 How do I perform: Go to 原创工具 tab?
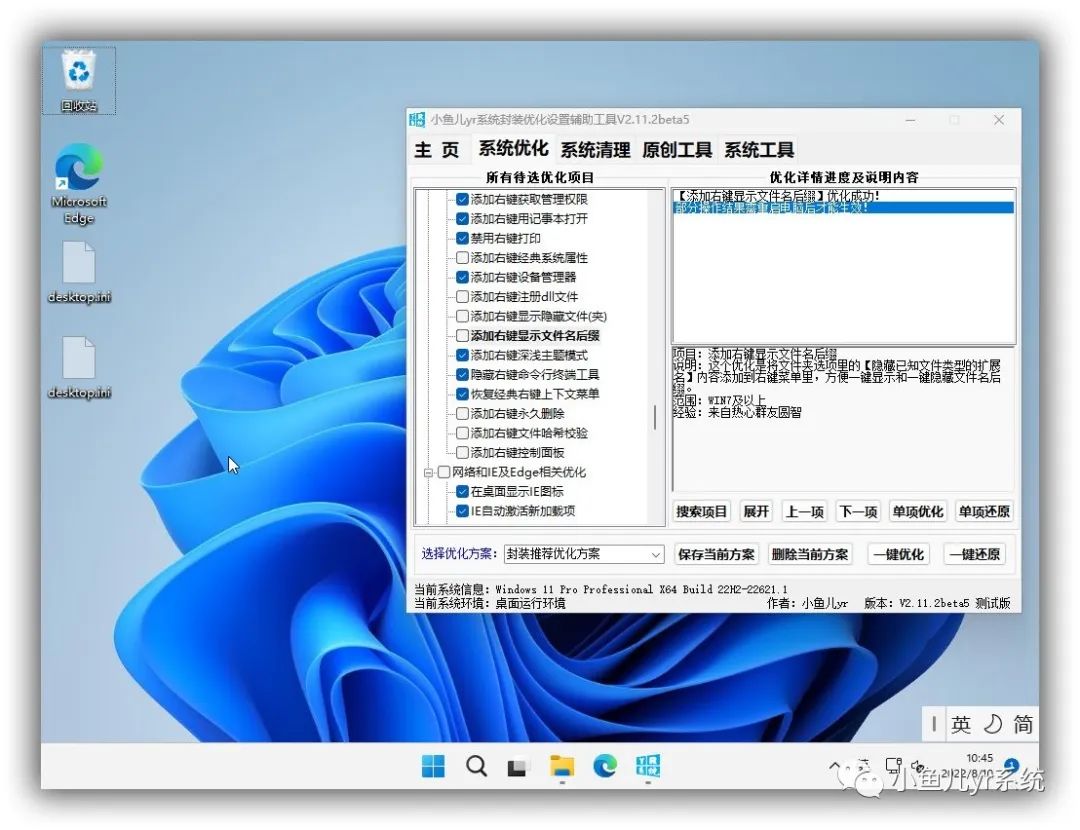tap(676, 150)
